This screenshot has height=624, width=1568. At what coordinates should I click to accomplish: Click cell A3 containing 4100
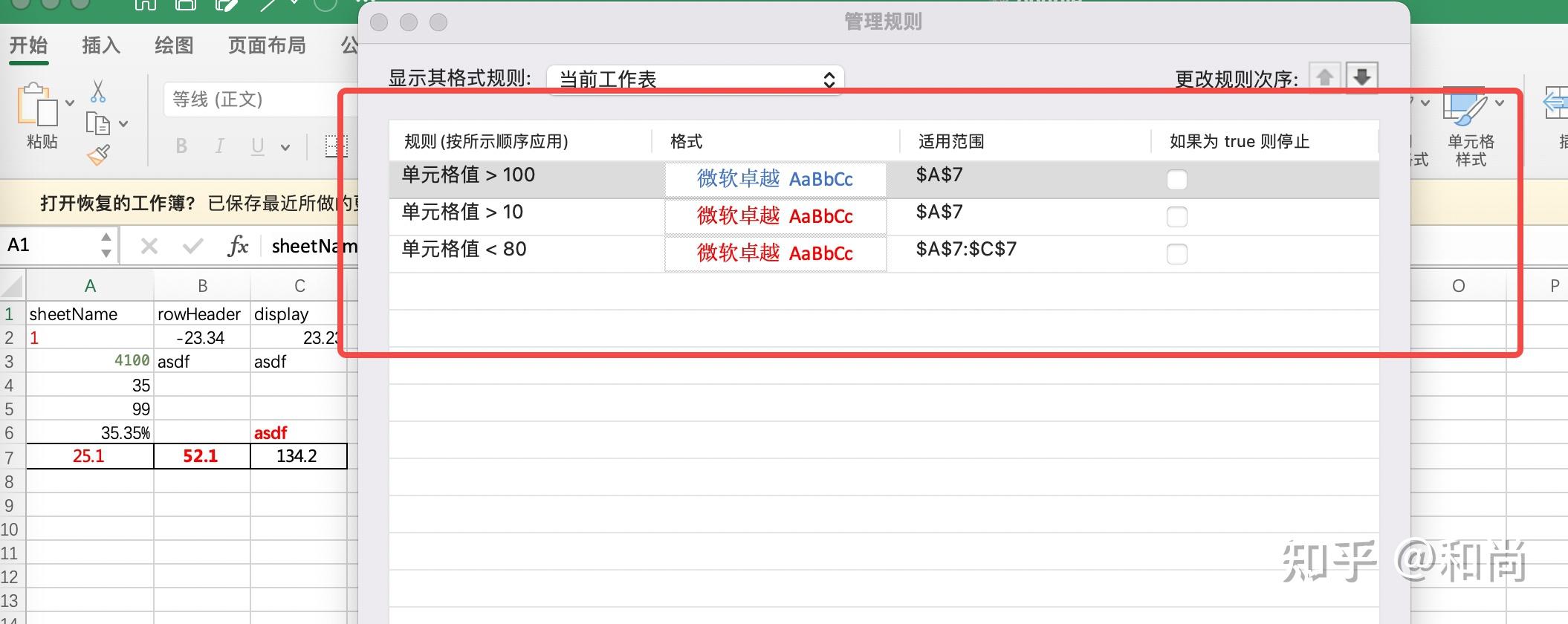90,362
